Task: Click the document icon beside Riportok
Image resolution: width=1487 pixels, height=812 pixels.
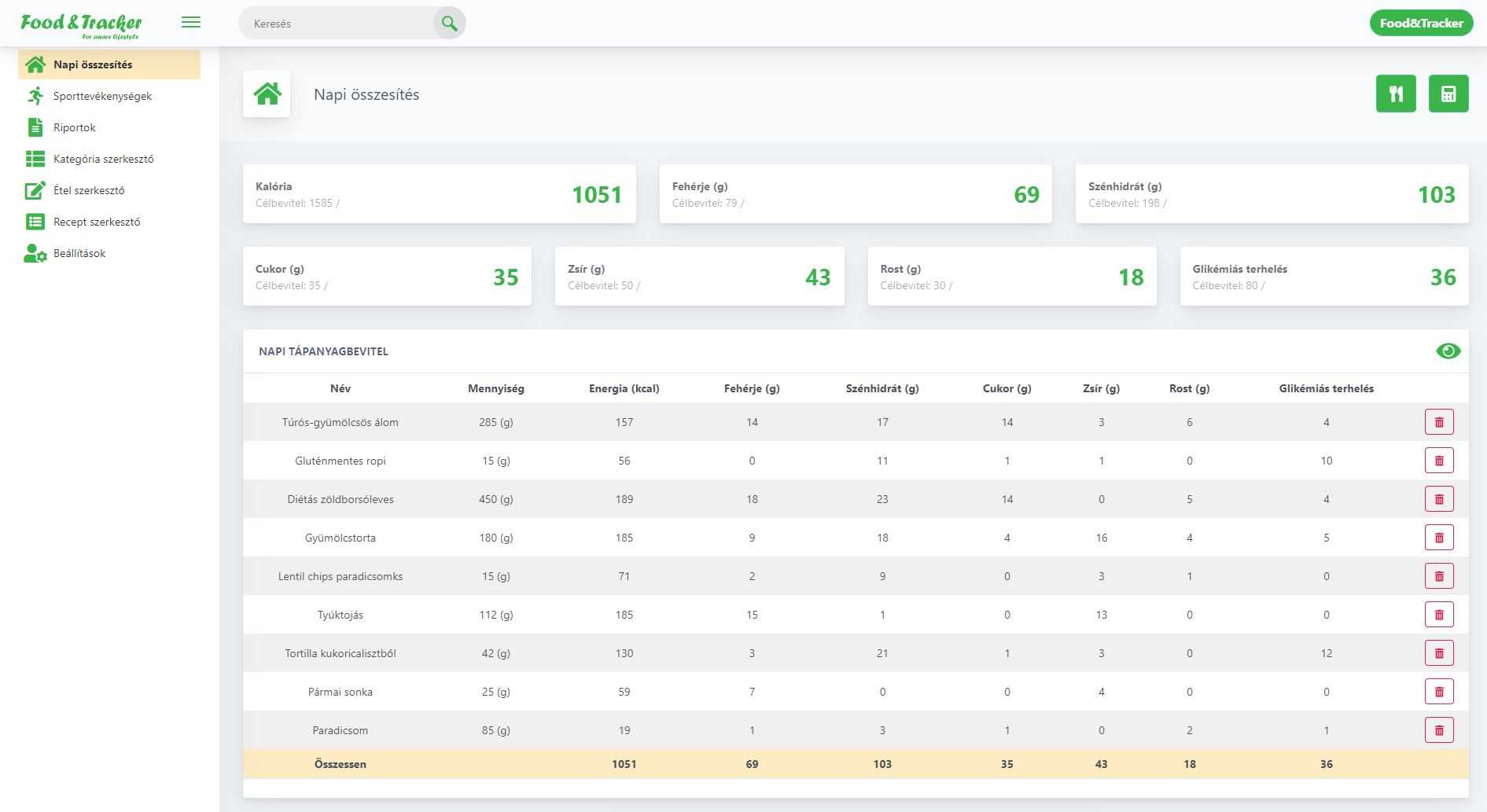Action: (x=35, y=127)
